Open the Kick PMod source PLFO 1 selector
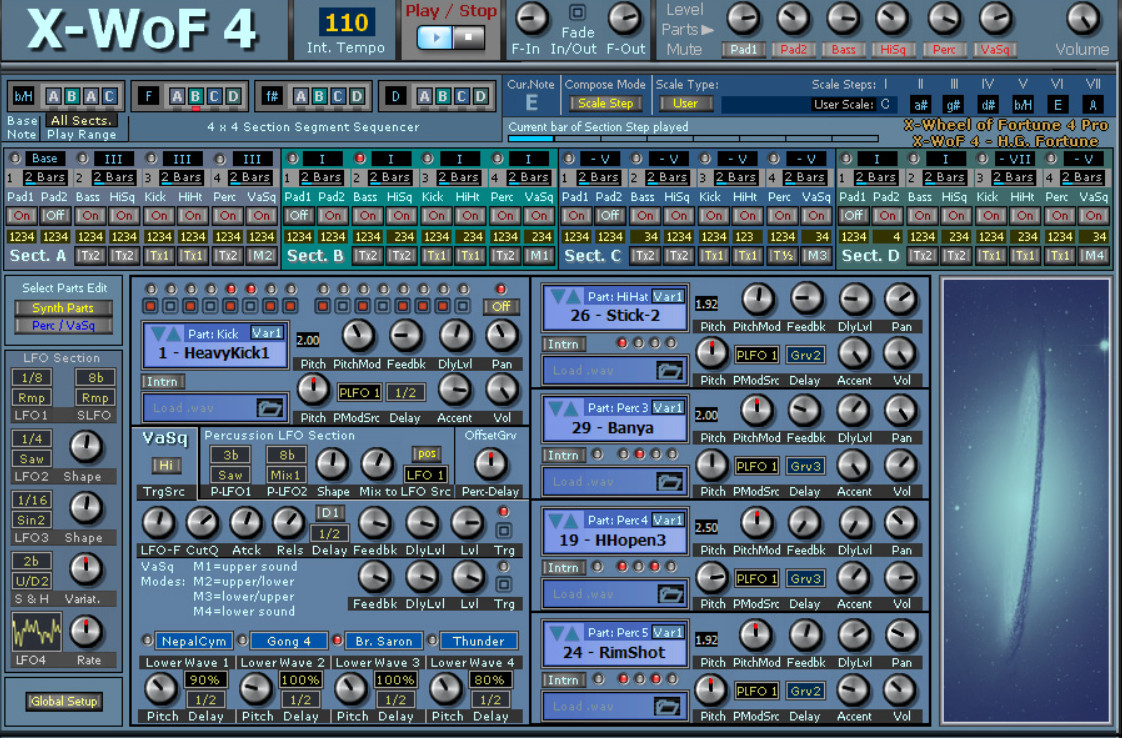The image size is (1122, 738). pyautogui.click(x=358, y=392)
